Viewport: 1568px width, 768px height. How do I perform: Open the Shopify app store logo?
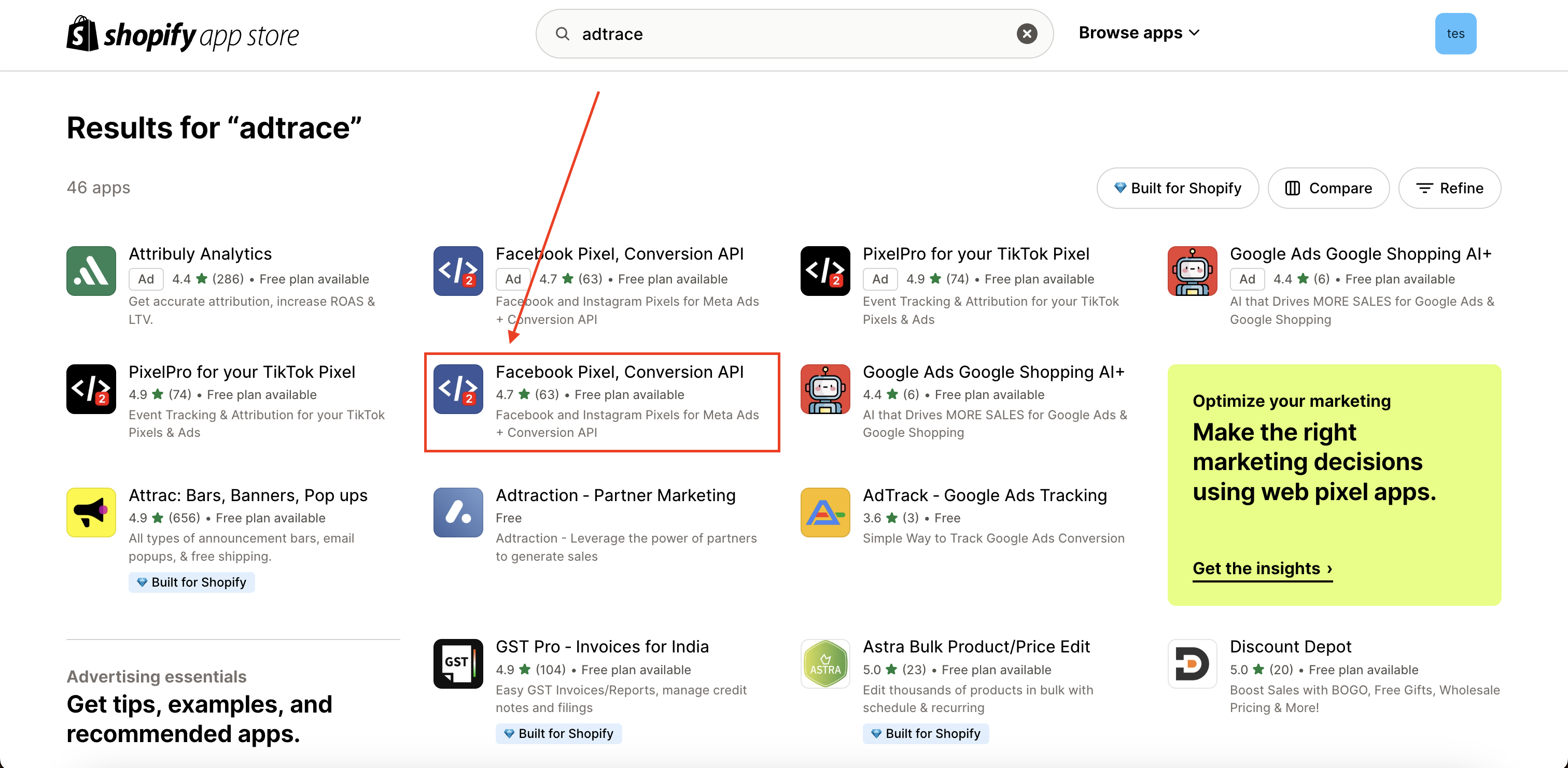183,34
